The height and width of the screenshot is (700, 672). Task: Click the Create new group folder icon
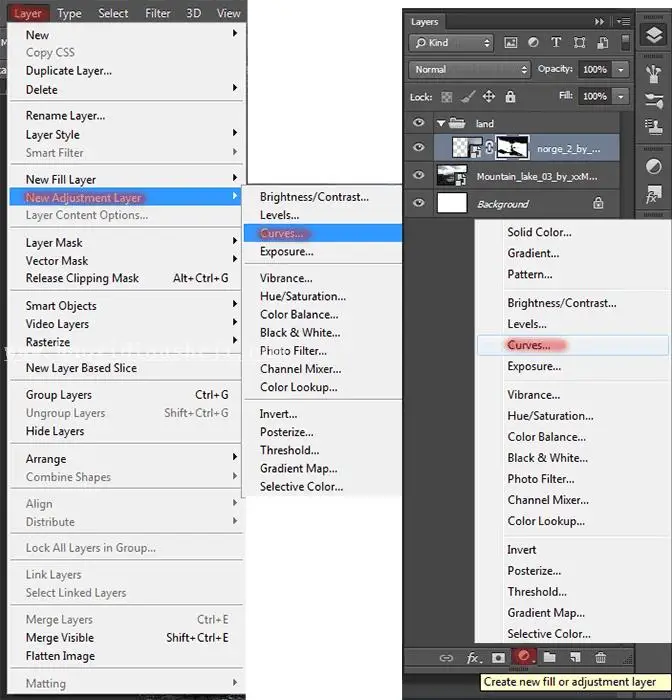549,657
